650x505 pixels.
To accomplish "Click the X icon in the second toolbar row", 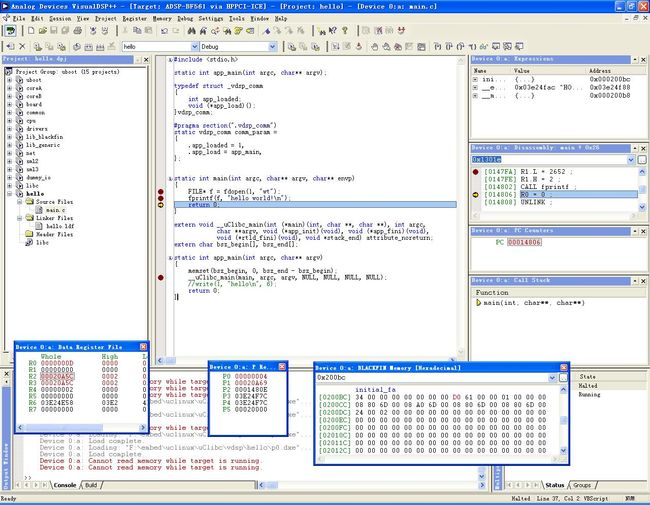I will pos(22,46).
